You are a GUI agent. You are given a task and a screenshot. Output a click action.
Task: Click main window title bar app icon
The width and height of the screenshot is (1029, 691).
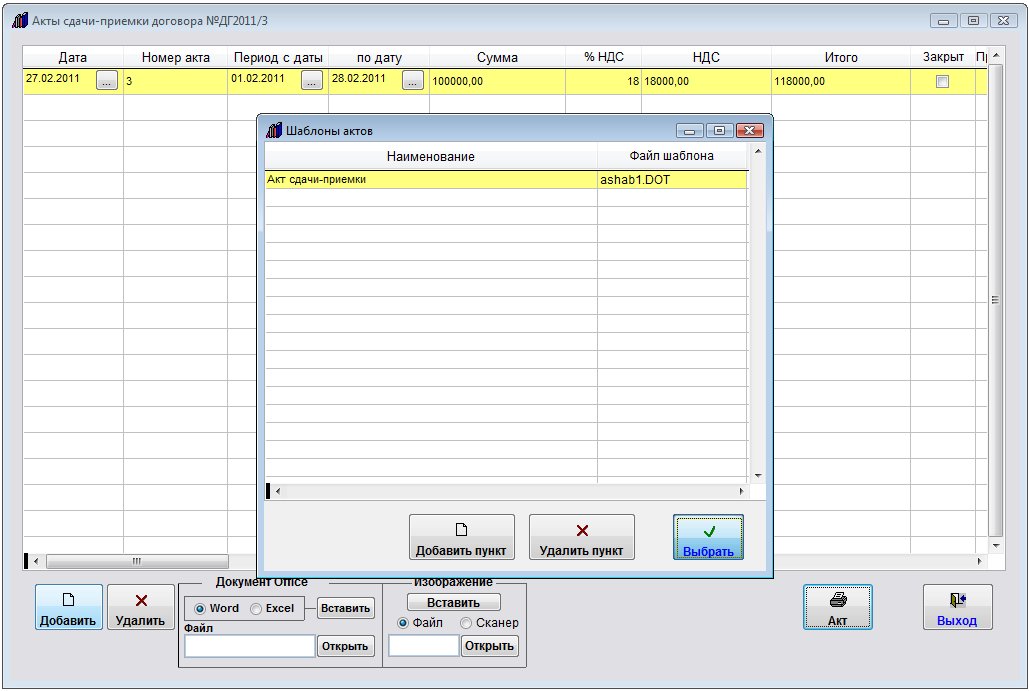(x=20, y=20)
